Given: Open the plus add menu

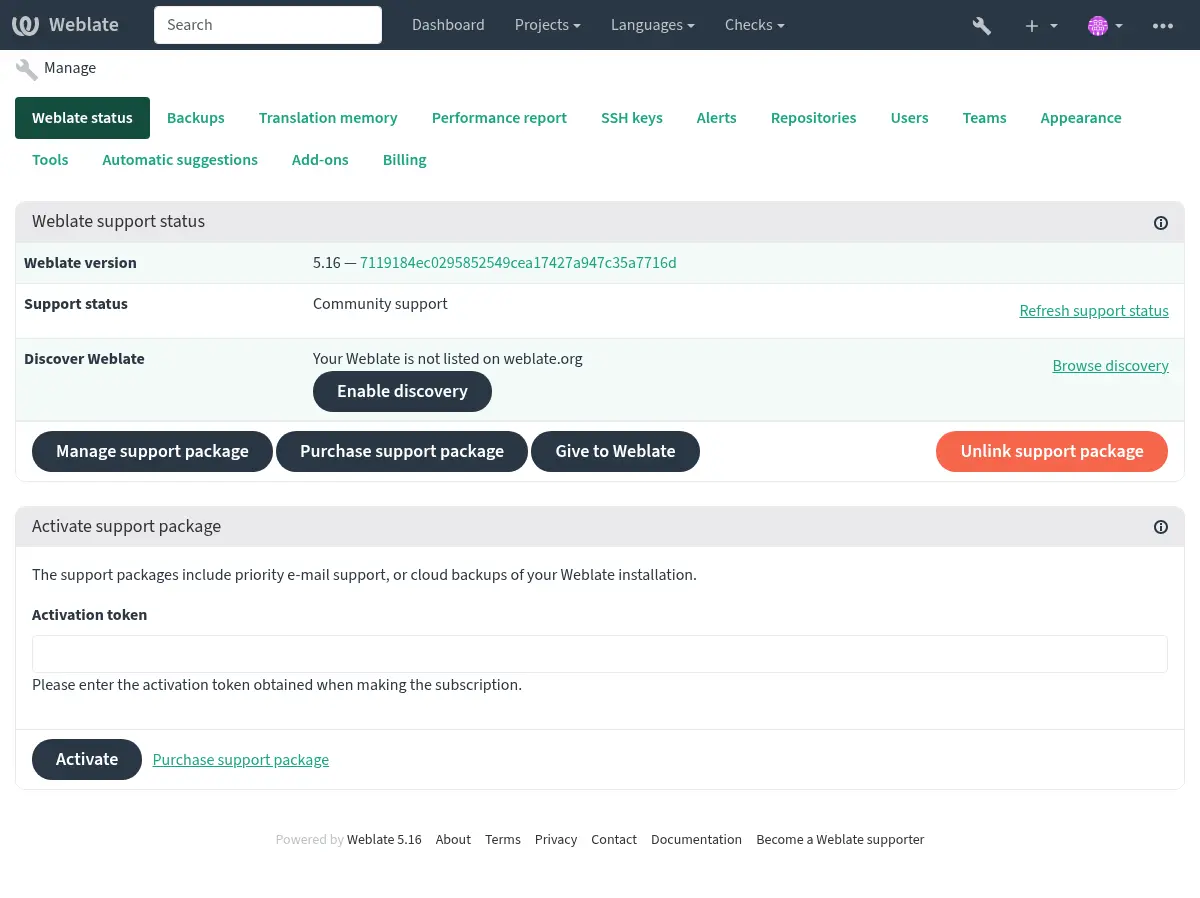Looking at the screenshot, I should click(x=1040, y=25).
